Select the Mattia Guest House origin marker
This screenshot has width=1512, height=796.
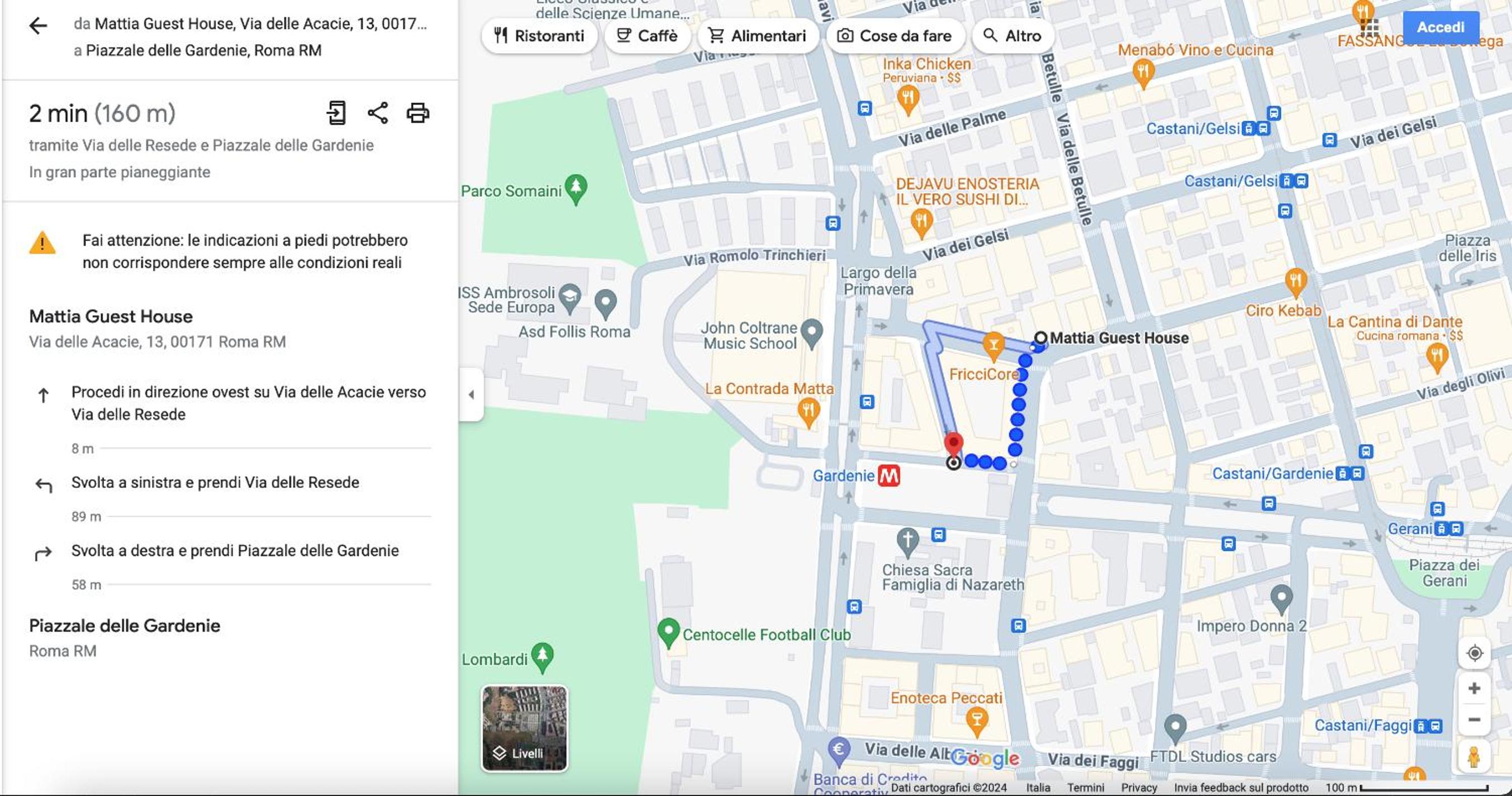(x=1040, y=338)
